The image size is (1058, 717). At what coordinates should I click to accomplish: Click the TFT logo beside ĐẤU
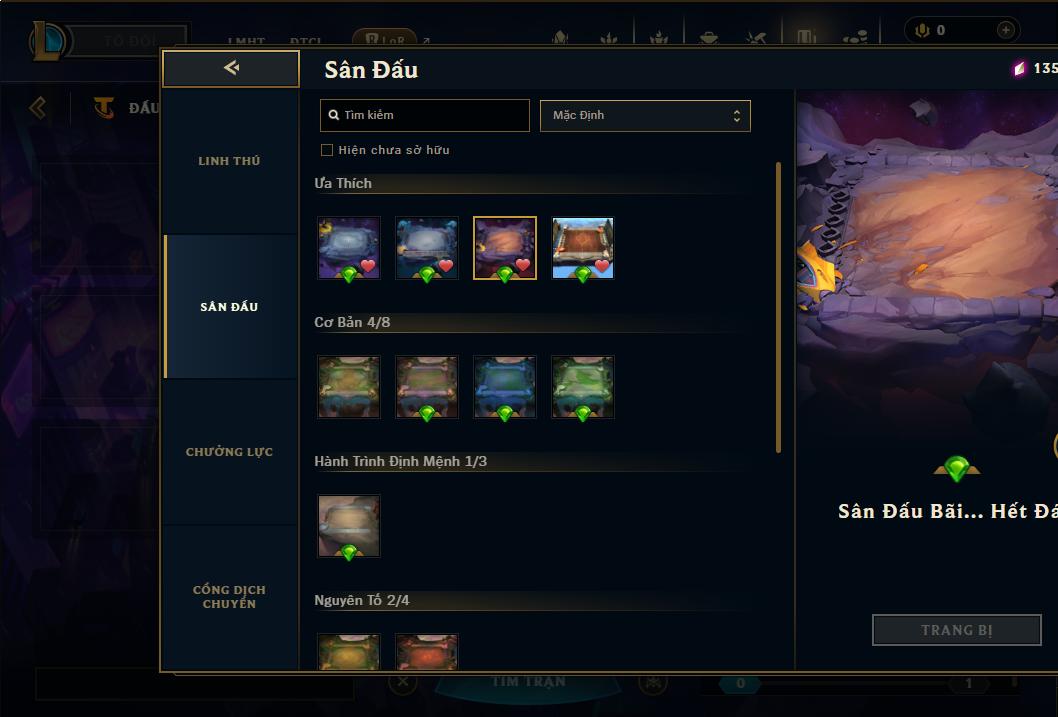pos(103,107)
